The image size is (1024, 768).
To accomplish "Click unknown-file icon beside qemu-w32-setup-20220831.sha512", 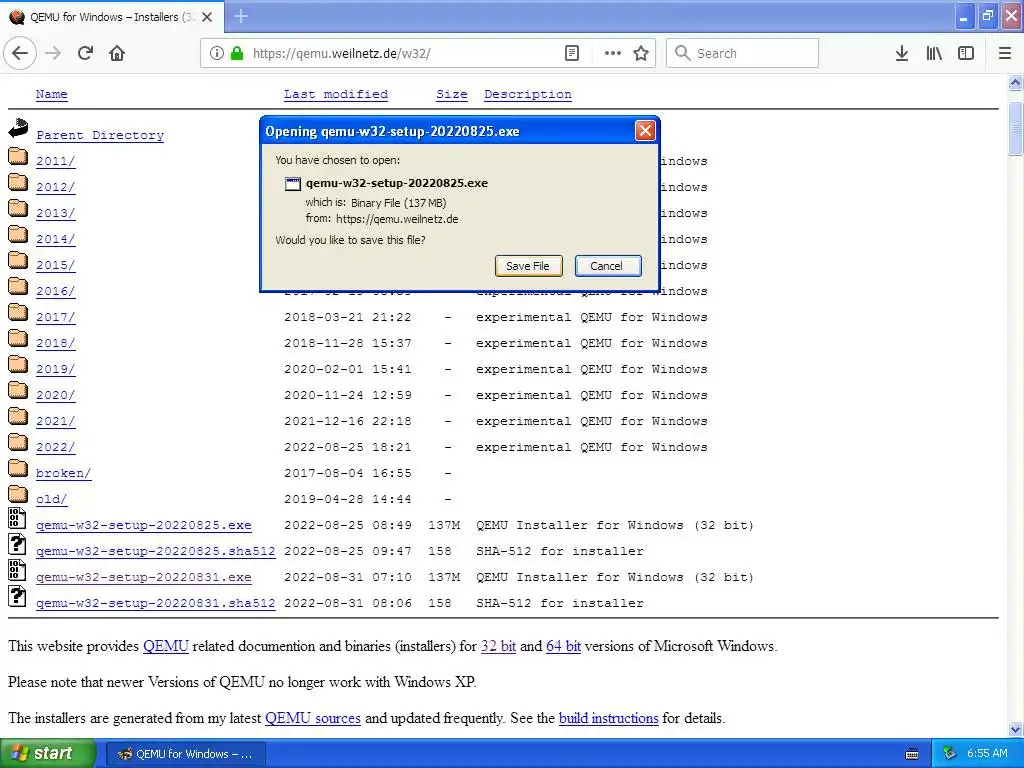I will [17, 596].
